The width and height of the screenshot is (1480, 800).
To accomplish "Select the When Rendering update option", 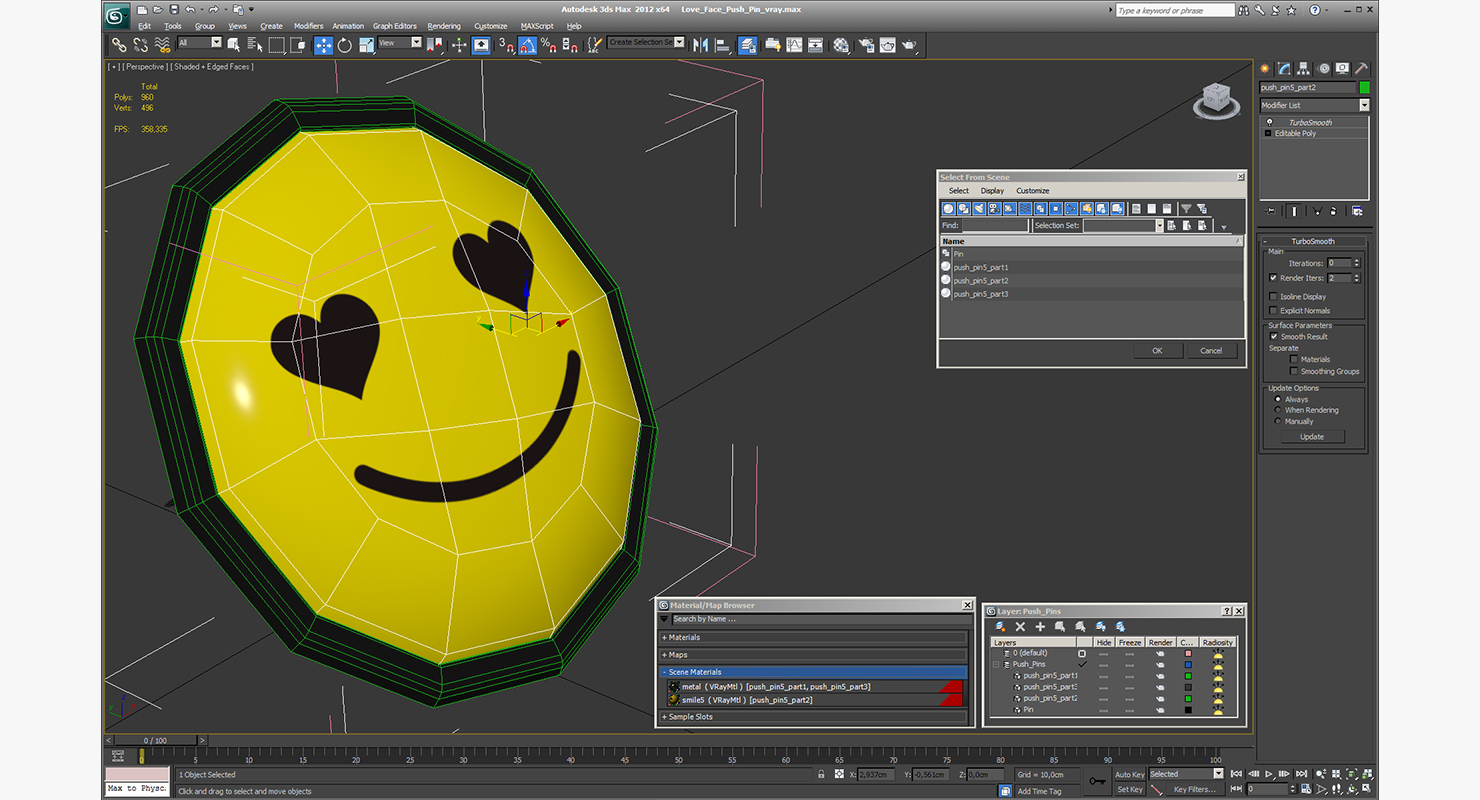I will [x=1278, y=411].
